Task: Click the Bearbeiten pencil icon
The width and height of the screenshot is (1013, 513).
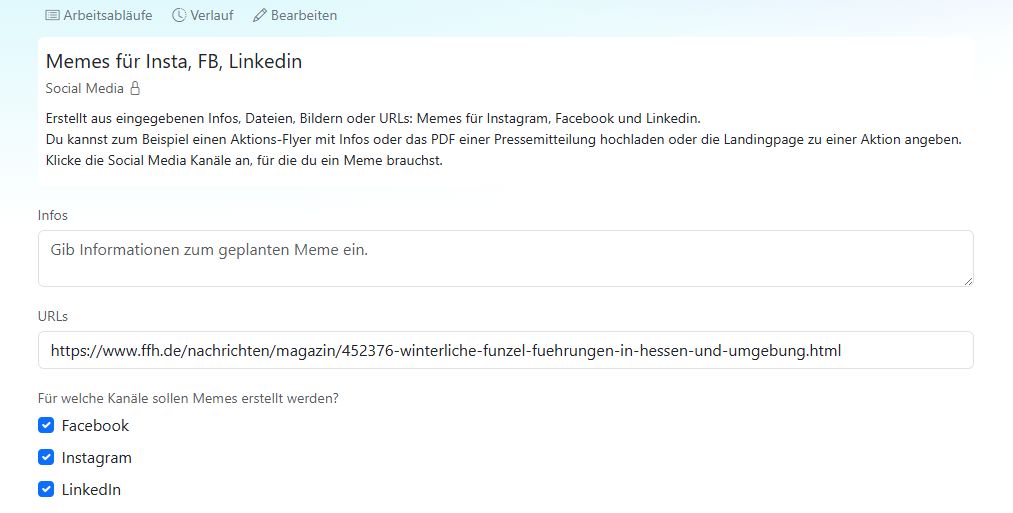Action: click(260, 16)
